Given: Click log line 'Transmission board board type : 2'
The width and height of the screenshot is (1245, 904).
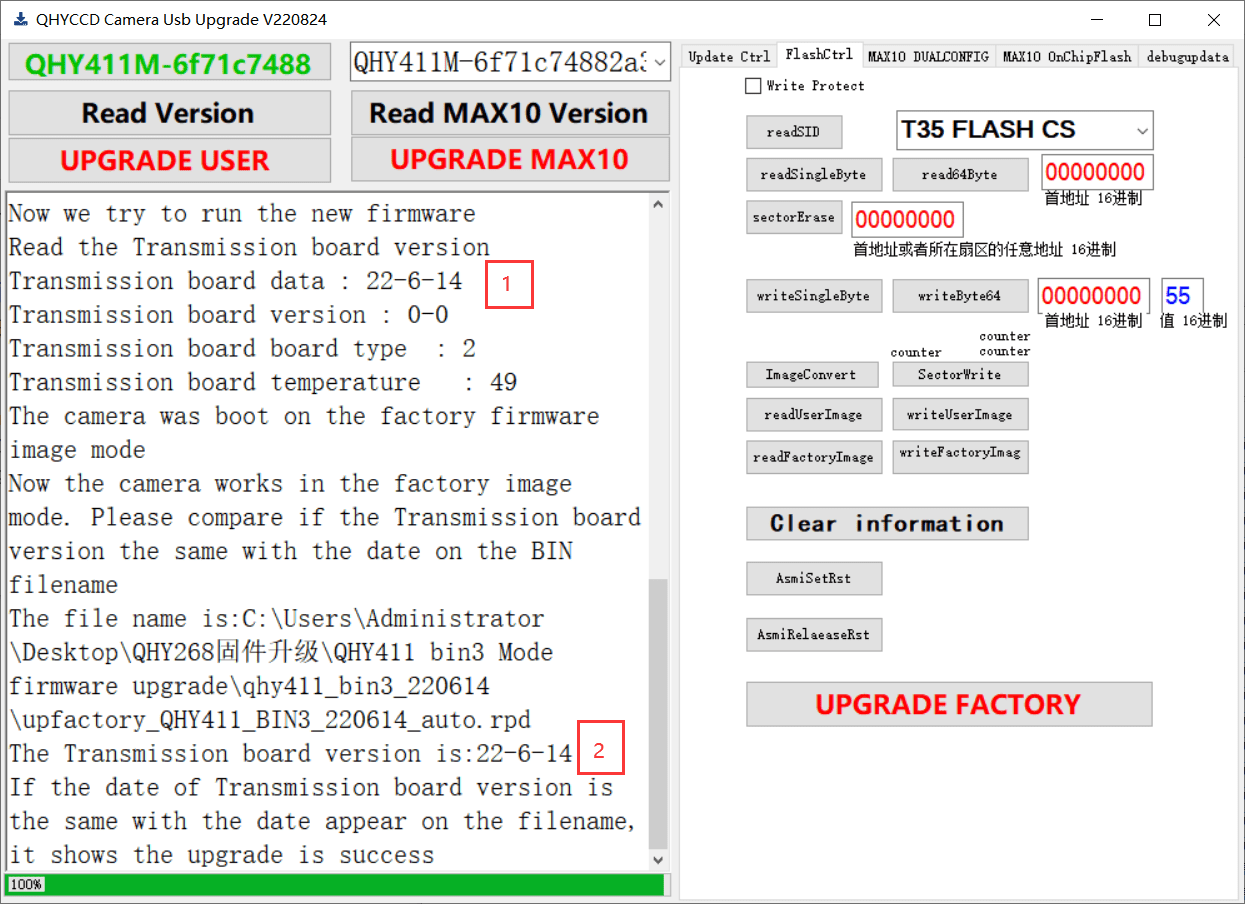Looking at the screenshot, I should [243, 348].
